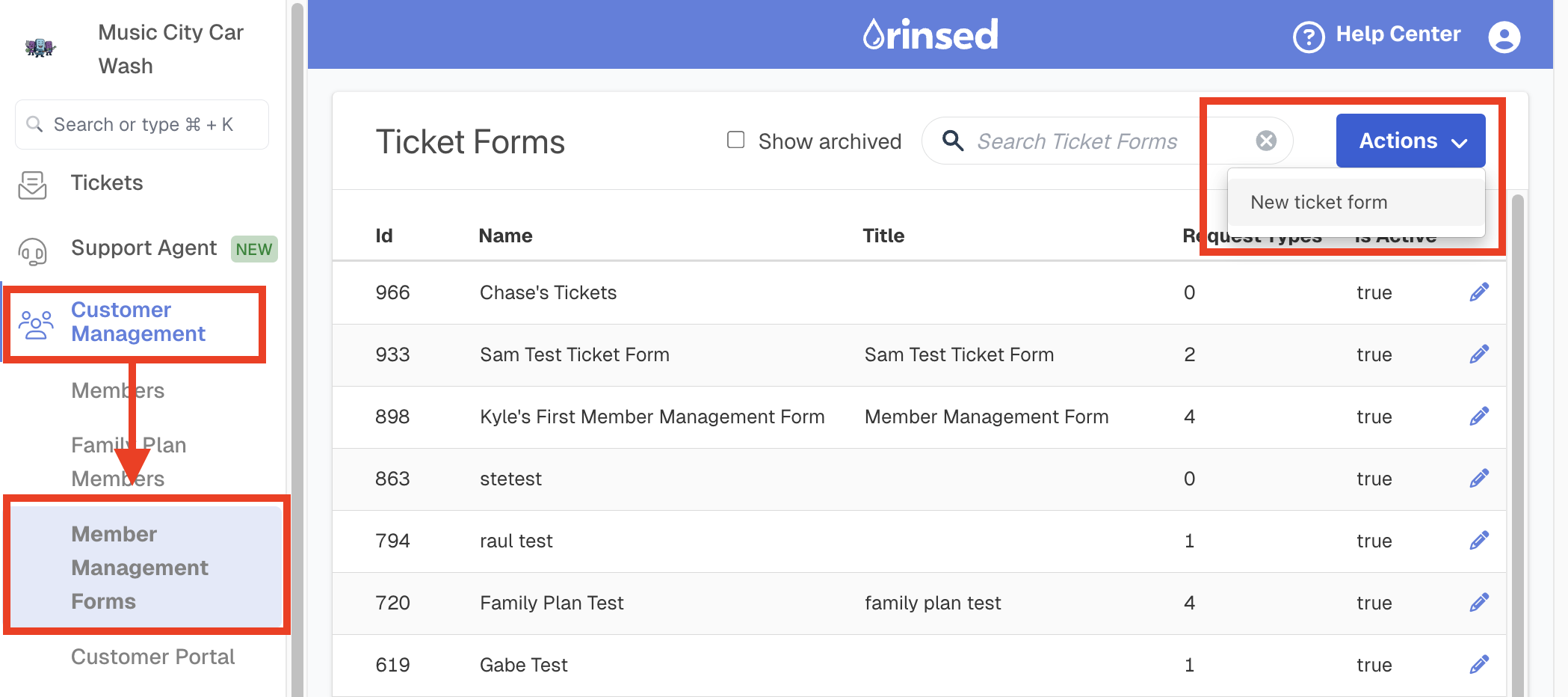Click the rinsed logo in the header
The height and width of the screenshot is (697, 1568).
(x=930, y=34)
